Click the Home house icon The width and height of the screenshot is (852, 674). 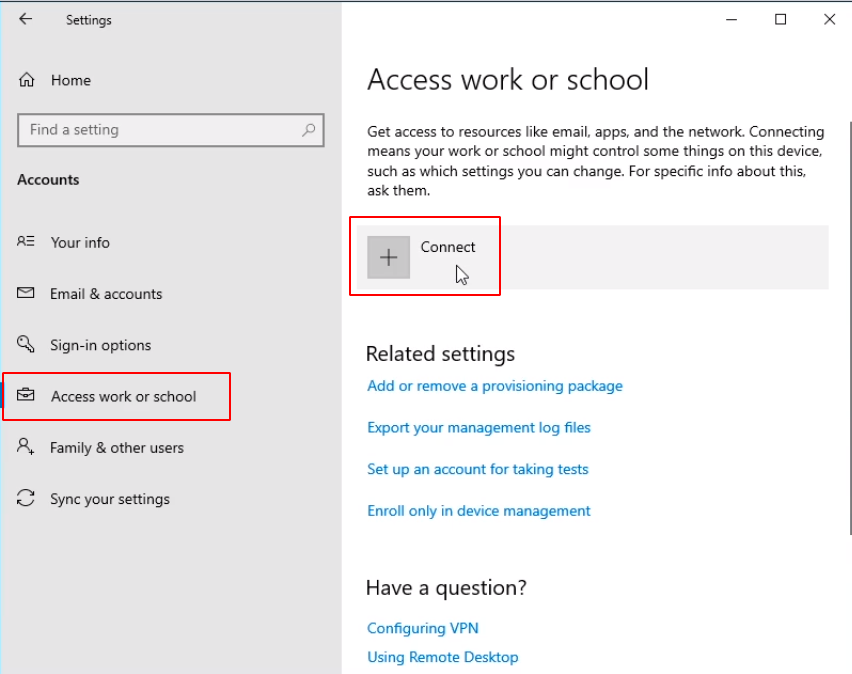coord(27,80)
